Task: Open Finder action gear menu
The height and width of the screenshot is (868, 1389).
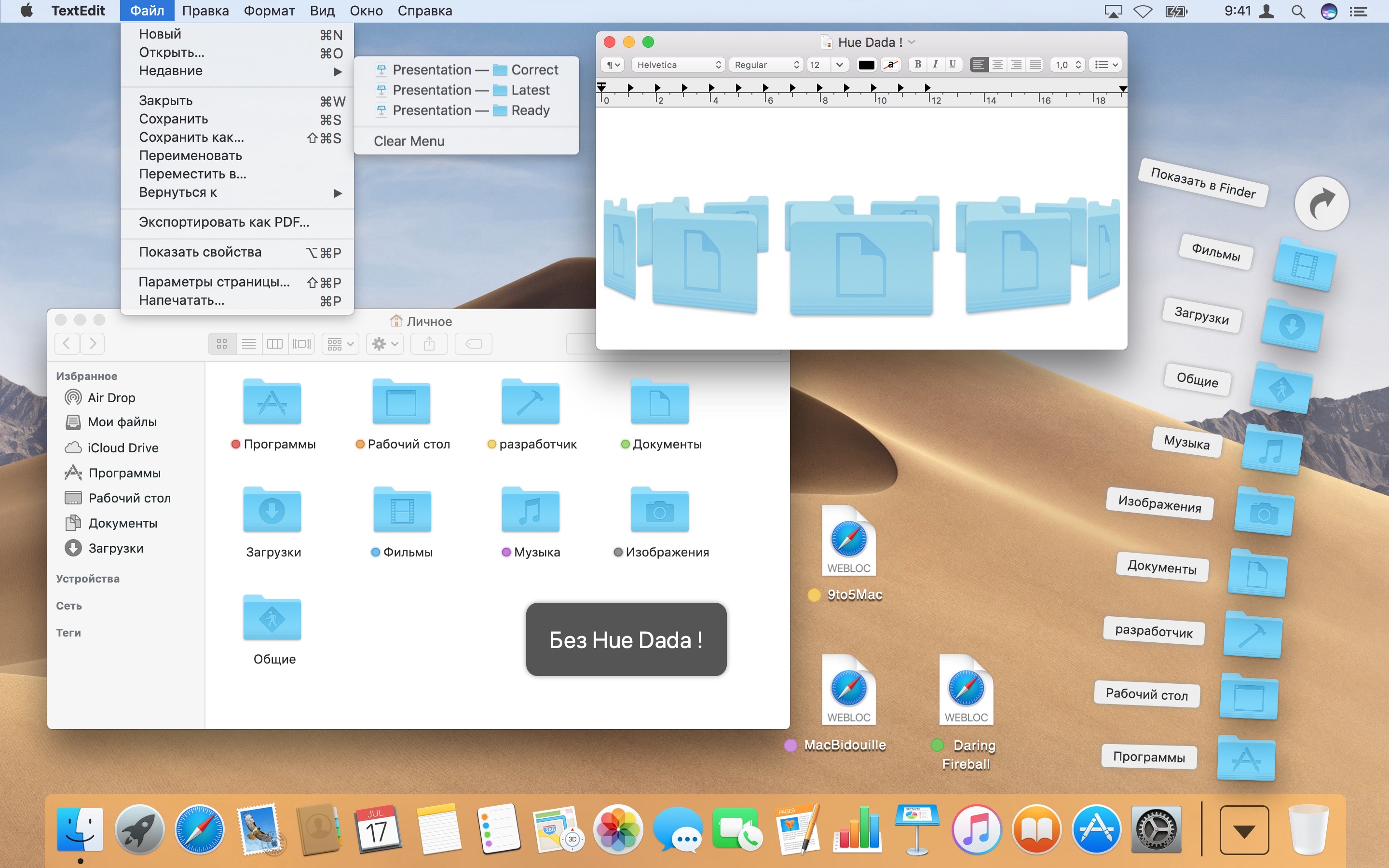Action: pos(384,344)
